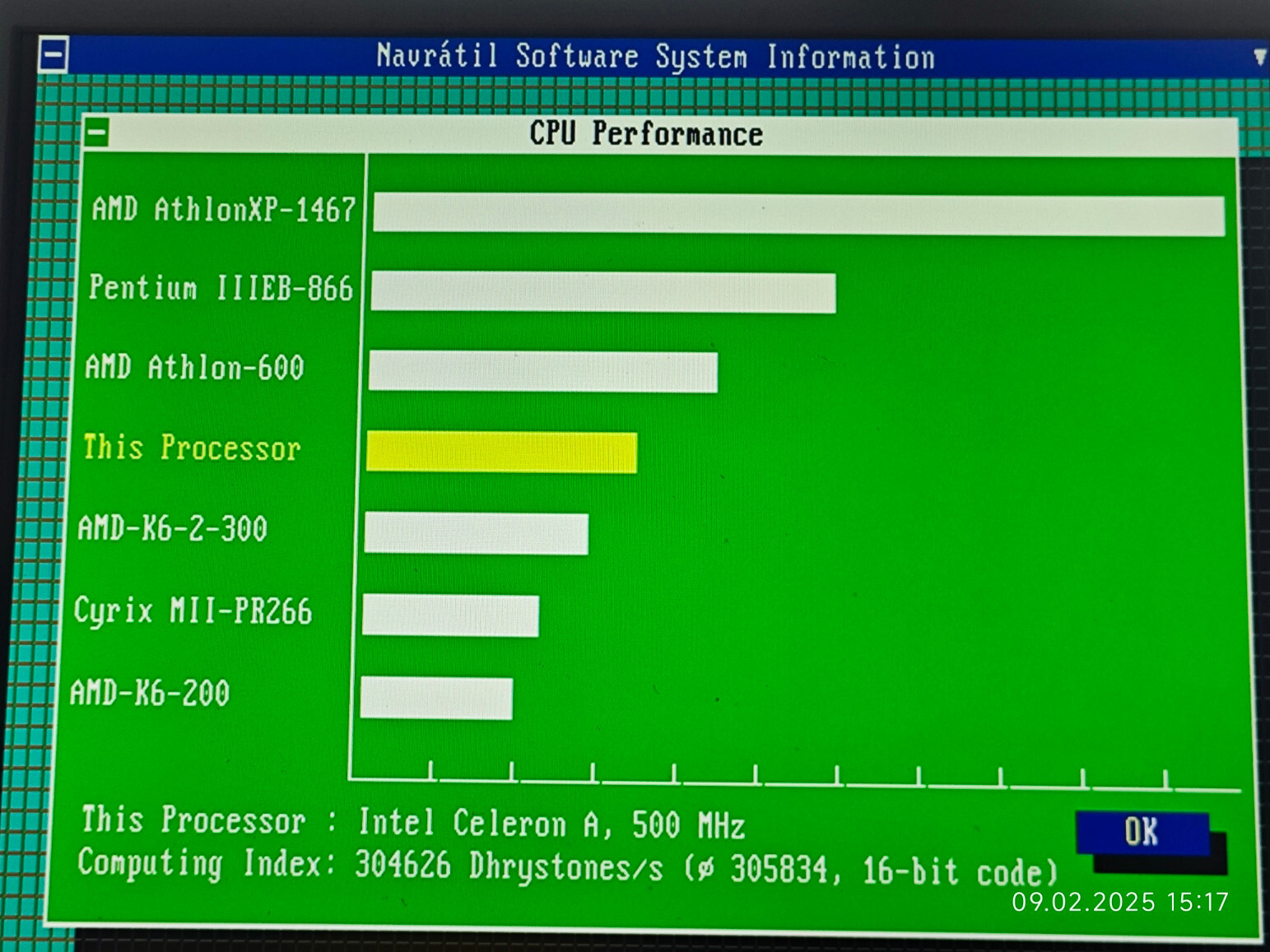
Task: Click the OK button
Action: (1142, 833)
